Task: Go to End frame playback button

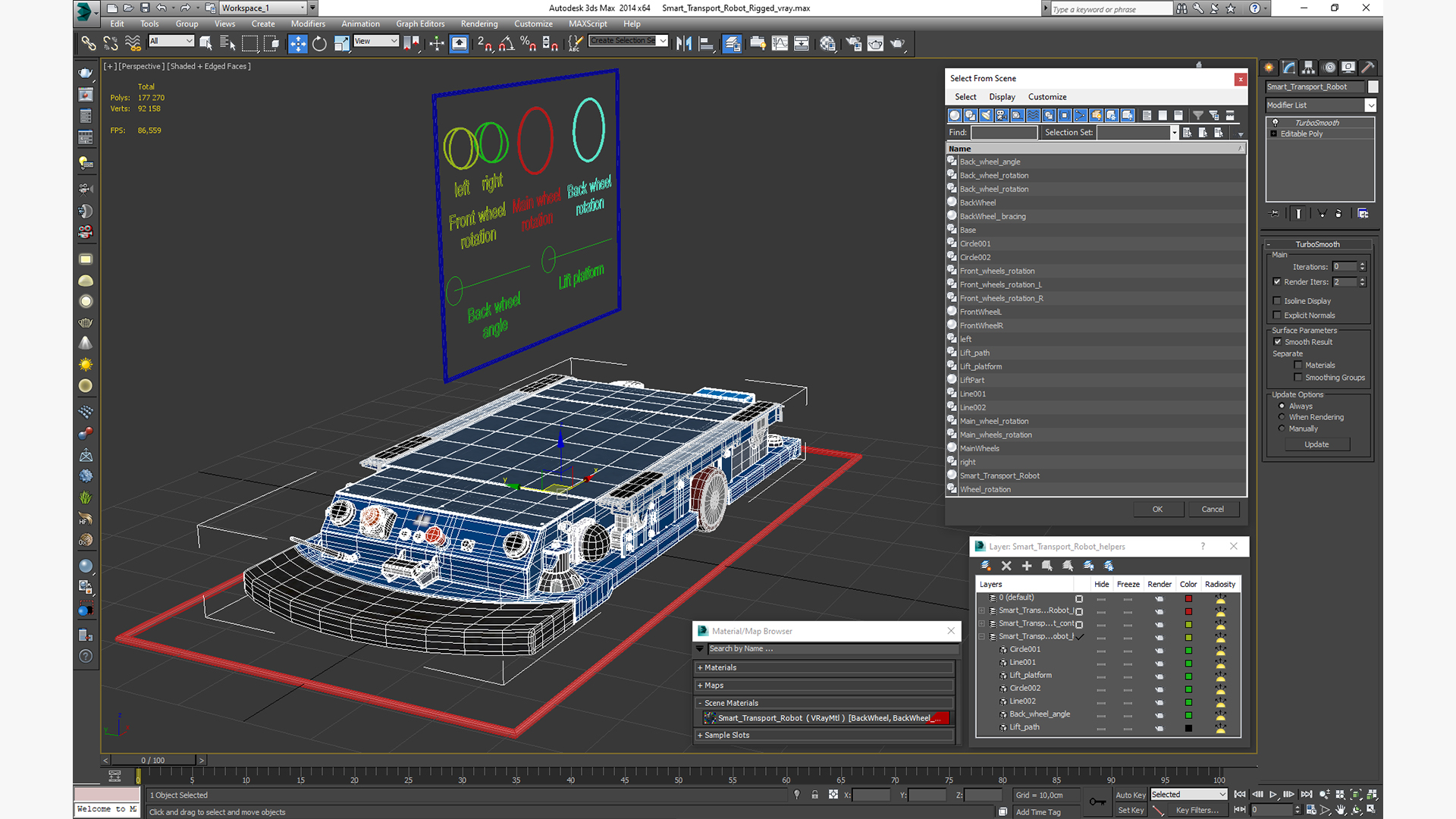Action: click(x=1306, y=795)
